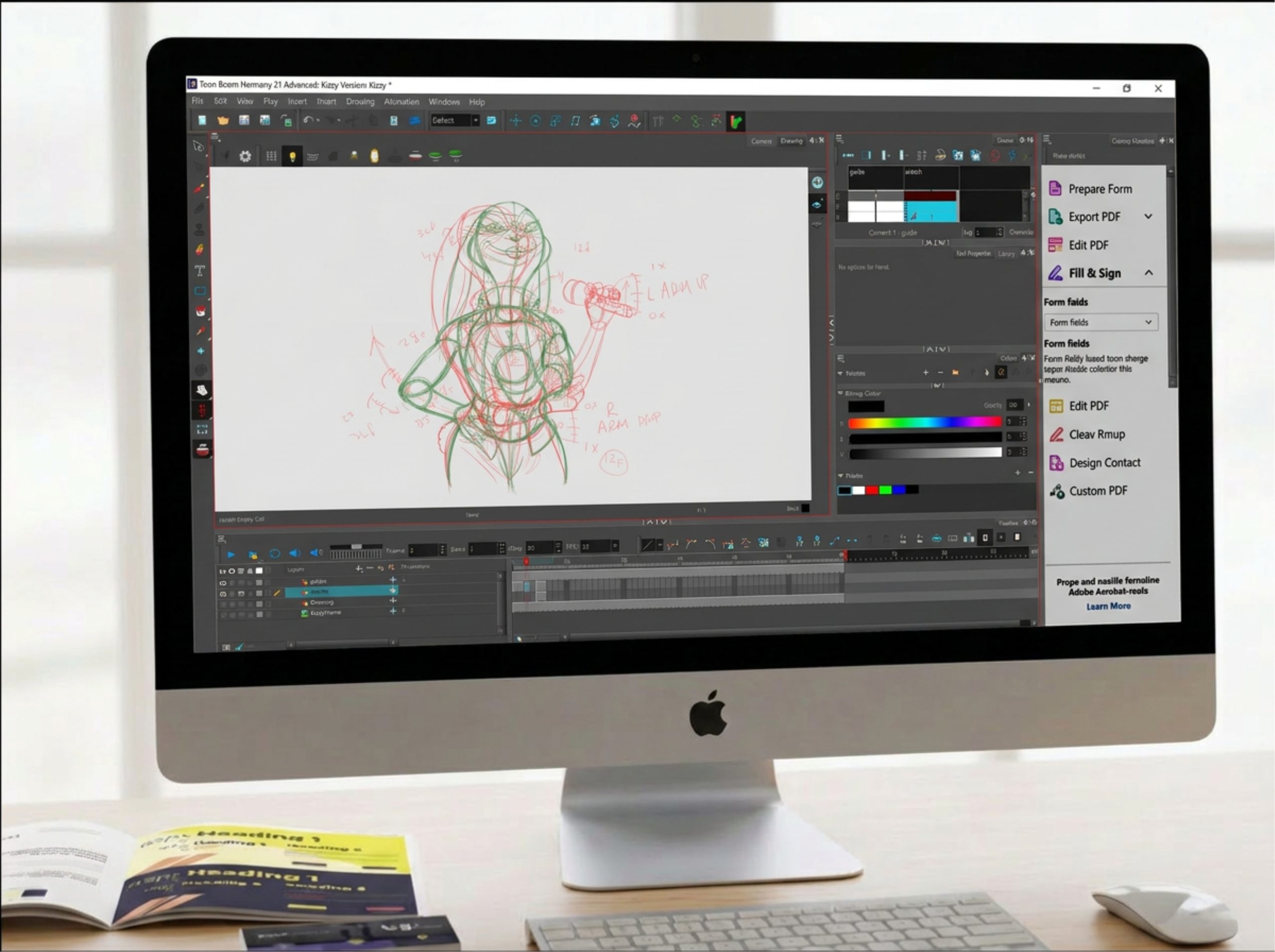The image size is (1275, 952).
Task: Click the green and red flag icon
Action: tap(736, 122)
